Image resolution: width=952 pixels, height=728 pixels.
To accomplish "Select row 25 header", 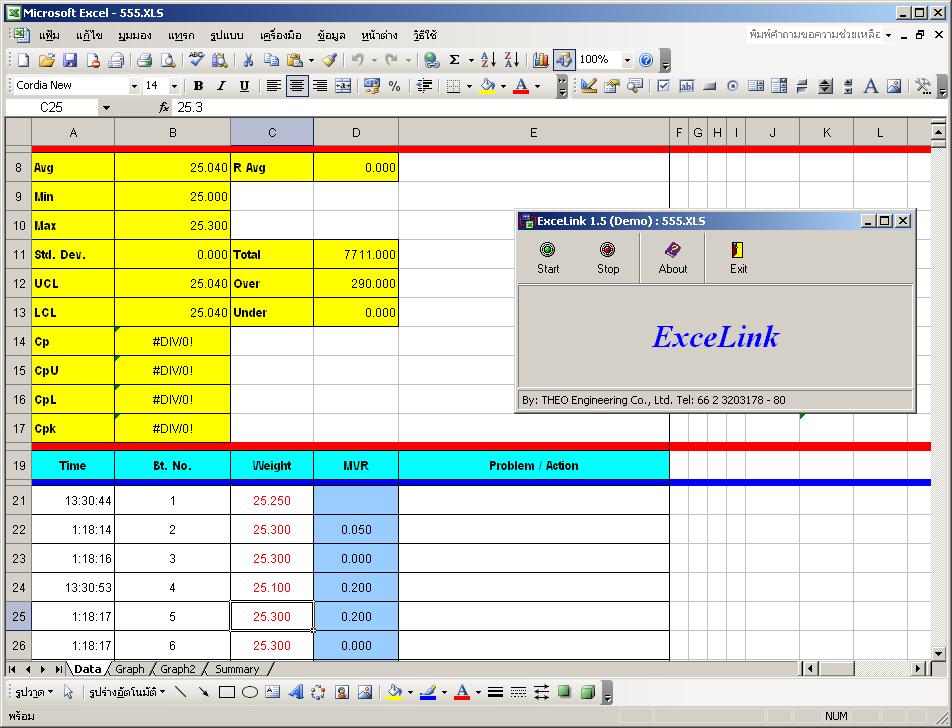I will [x=19, y=616].
